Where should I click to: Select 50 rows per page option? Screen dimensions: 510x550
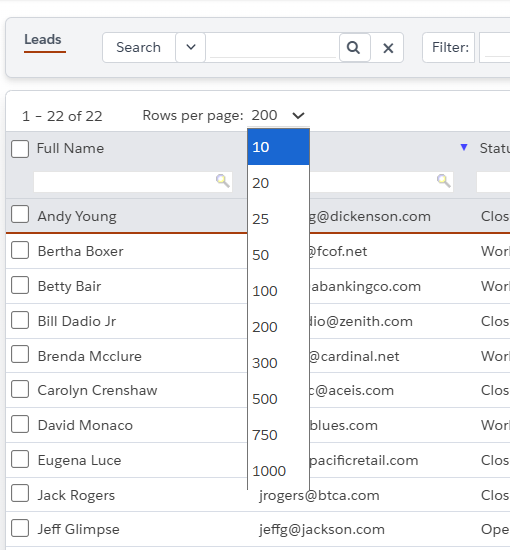click(278, 255)
